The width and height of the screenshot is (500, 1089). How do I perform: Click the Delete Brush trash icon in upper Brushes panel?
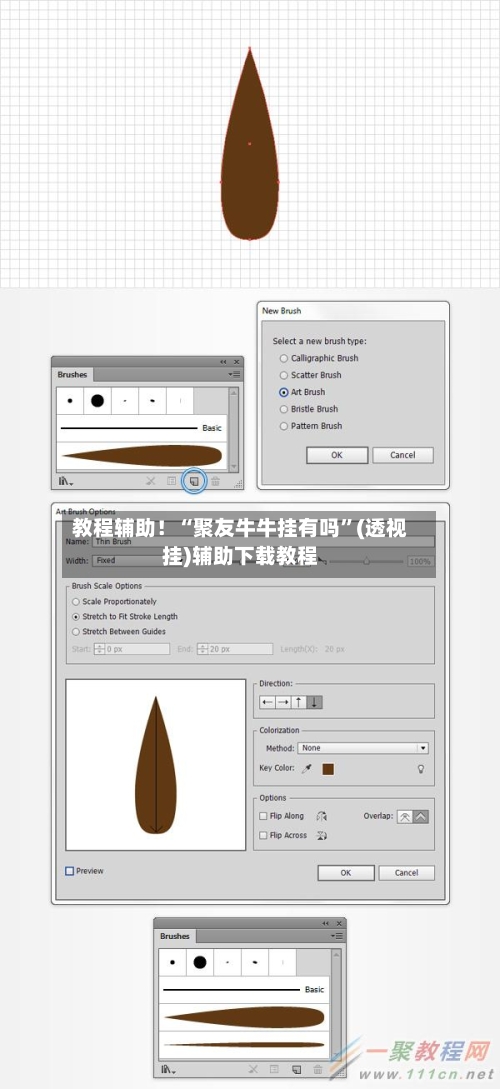[x=216, y=481]
